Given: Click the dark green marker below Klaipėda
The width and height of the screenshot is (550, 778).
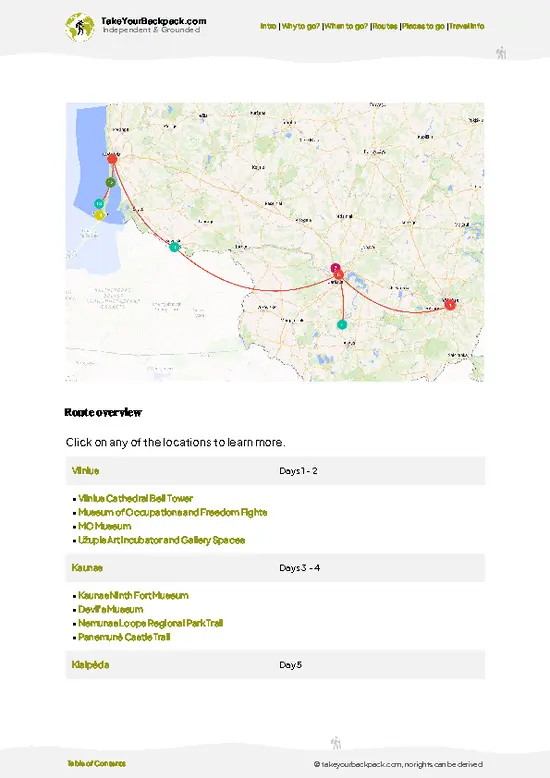Looking at the screenshot, I should [111, 183].
